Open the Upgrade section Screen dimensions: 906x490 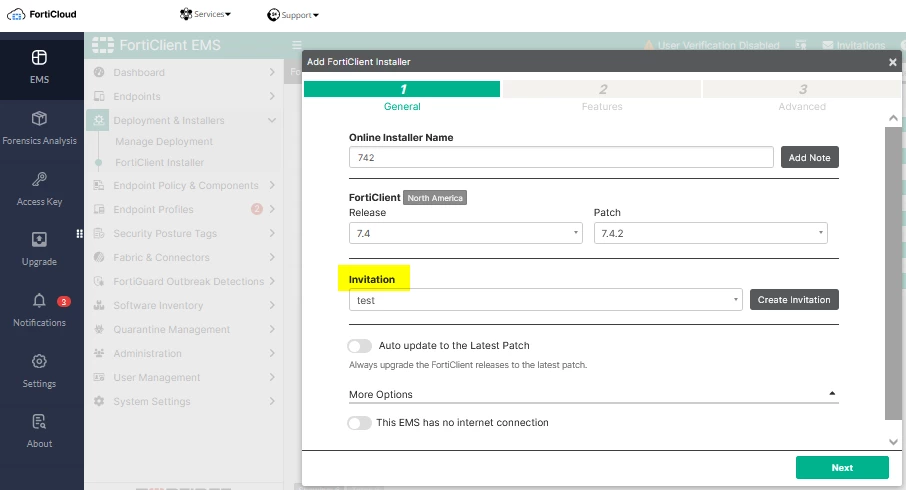click(39, 249)
